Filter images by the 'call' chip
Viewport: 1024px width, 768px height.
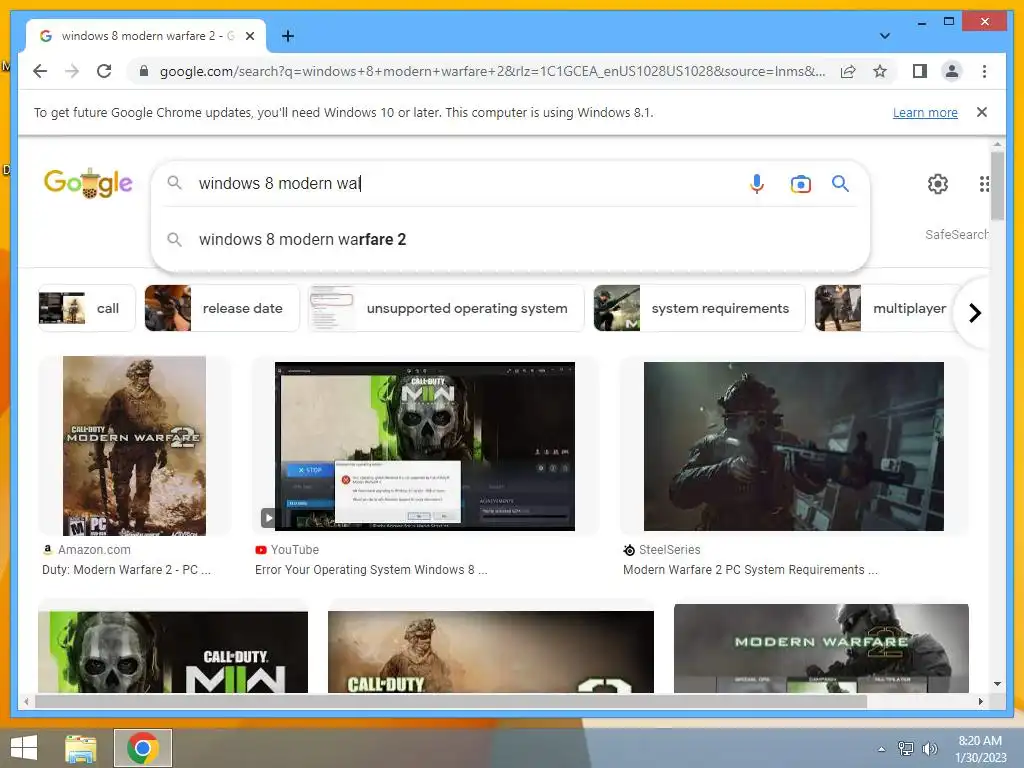[x=87, y=308]
